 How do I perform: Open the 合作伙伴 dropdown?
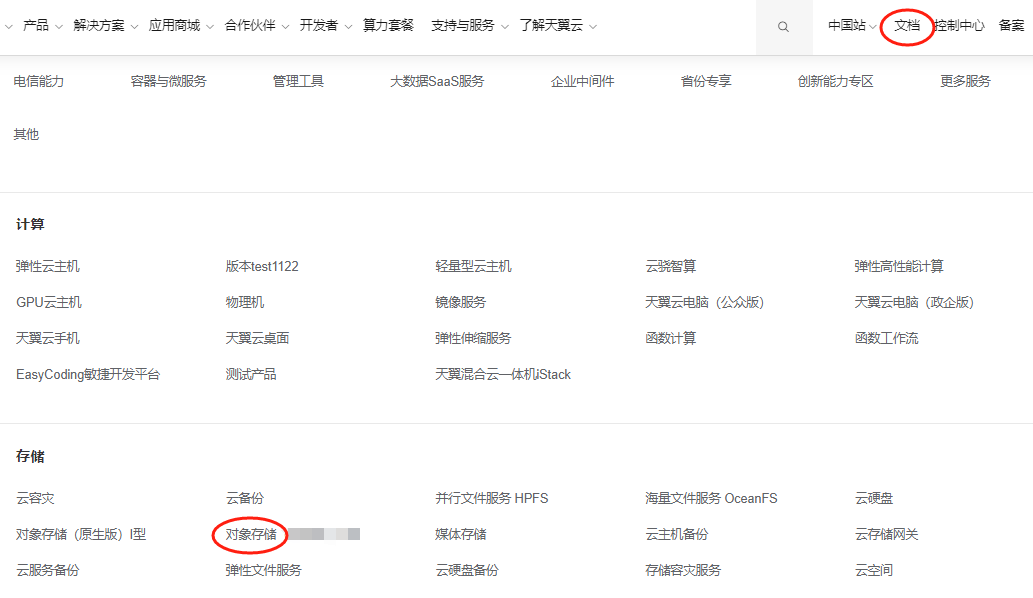[x=257, y=26]
